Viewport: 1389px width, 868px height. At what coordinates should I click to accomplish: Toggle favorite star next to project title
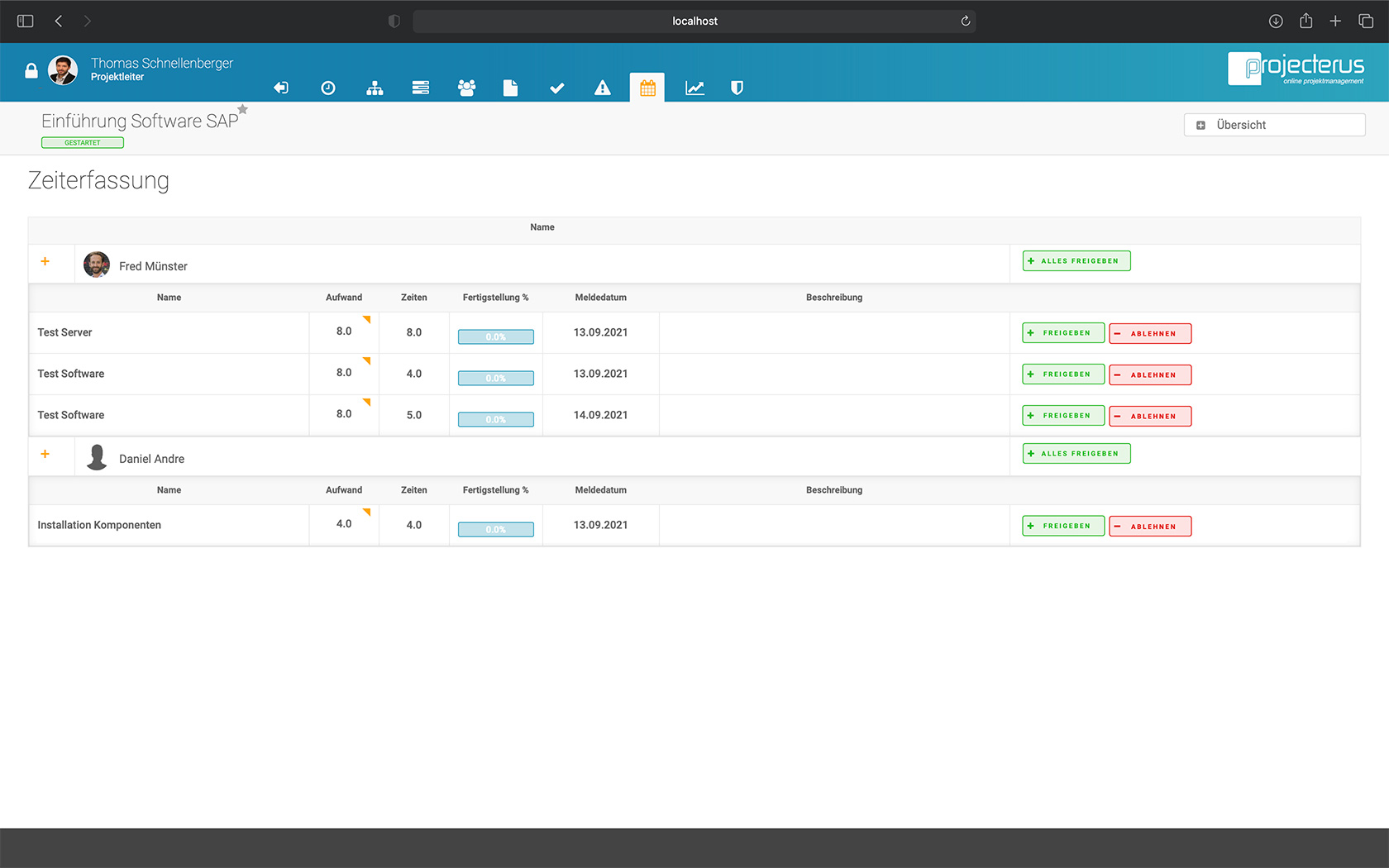pyautogui.click(x=243, y=109)
